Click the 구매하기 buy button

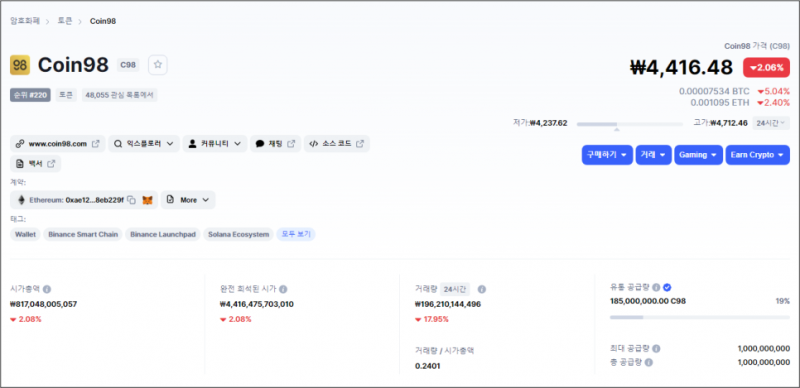[x=607, y=155]
